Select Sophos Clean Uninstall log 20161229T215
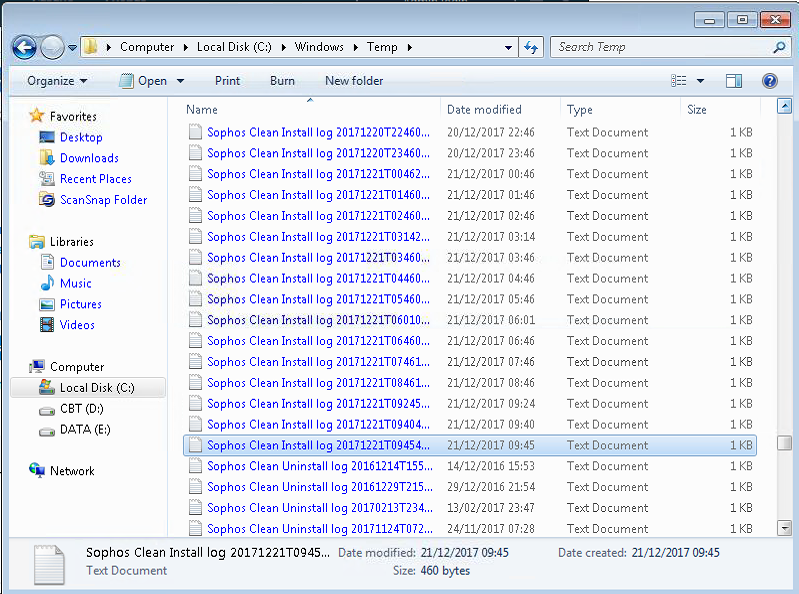 pos(319,487)
